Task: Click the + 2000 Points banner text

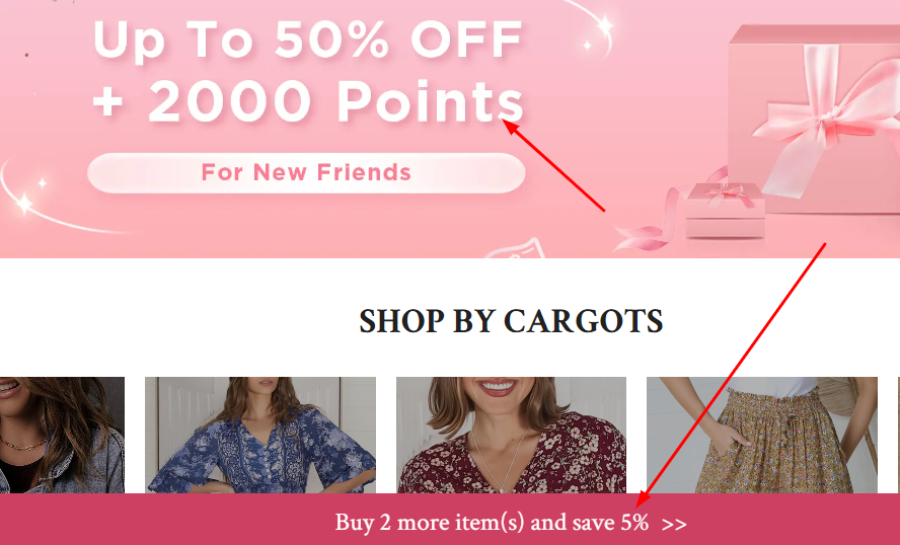Action: pos(308,102)
